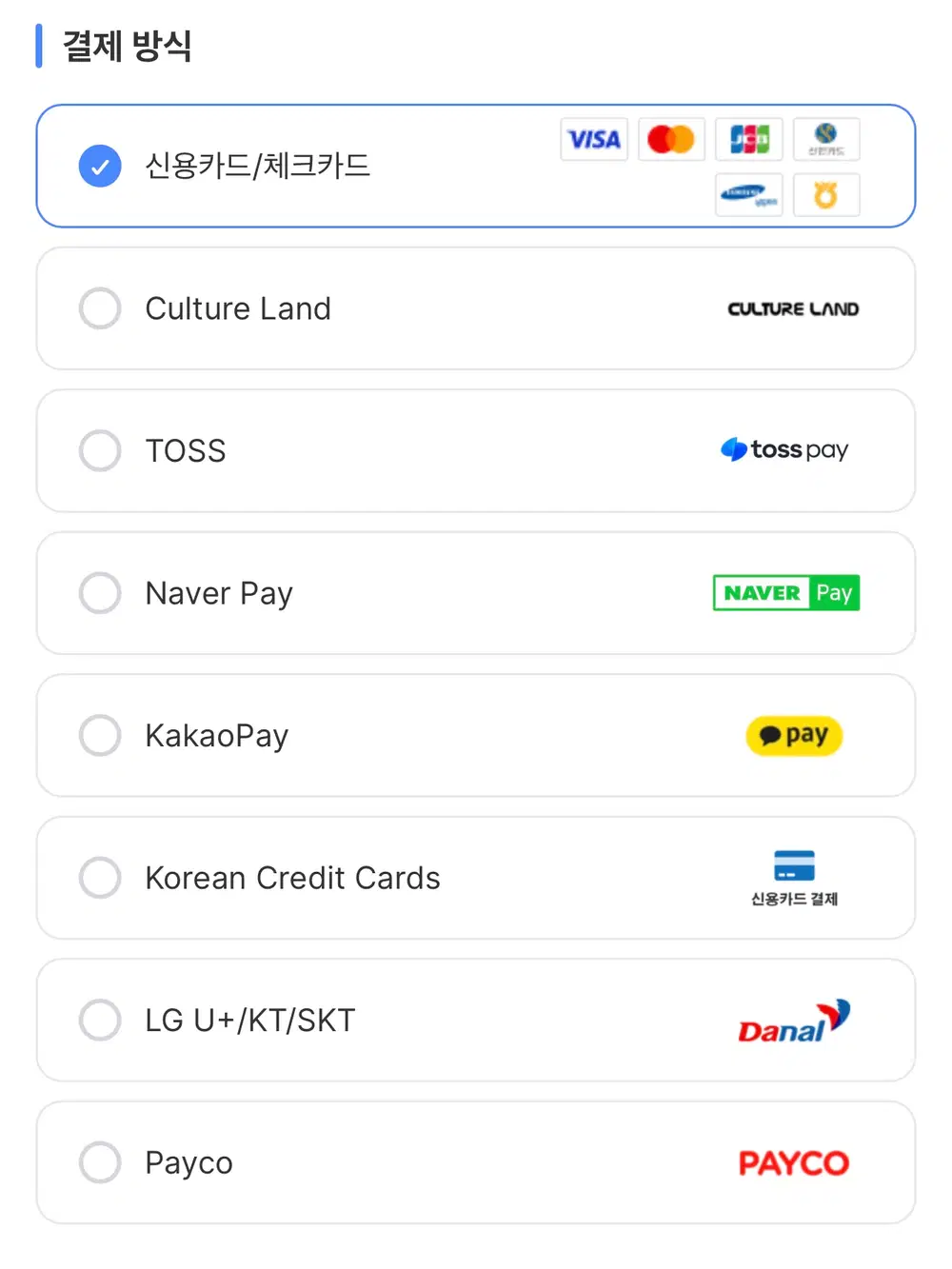Click the toss pay logo
Image resolution: width=952 pixels, height=1269 pixels.
point(785,449)
